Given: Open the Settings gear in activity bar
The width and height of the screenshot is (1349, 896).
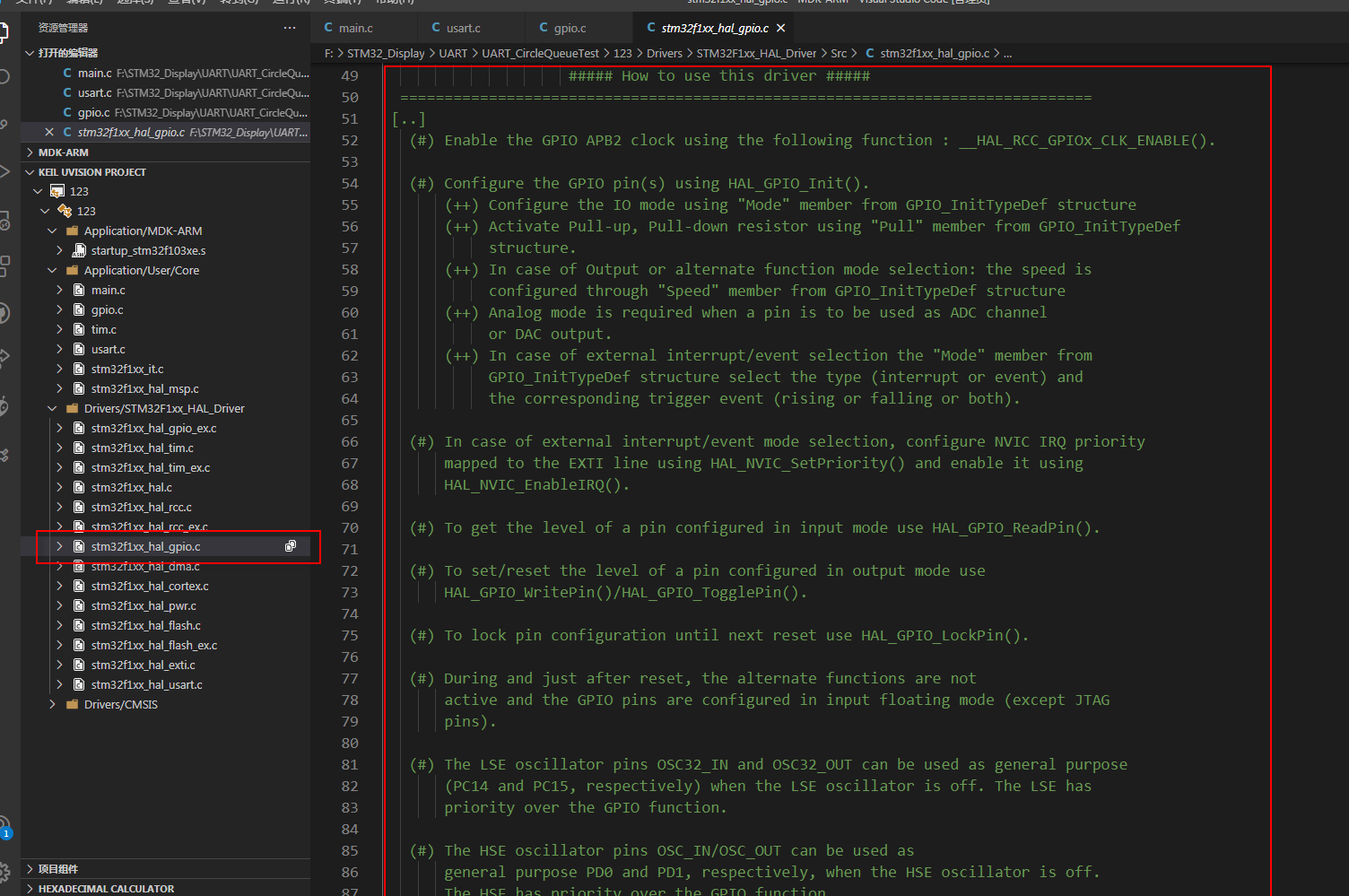Looking at the screenshot, I should coord(4,871).
